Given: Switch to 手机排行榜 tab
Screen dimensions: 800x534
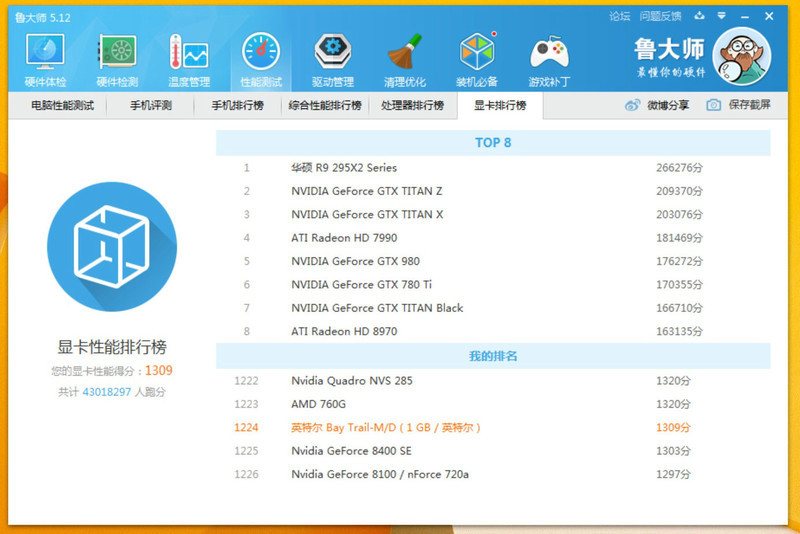Looking at the screenshot, I should [237, 106].
